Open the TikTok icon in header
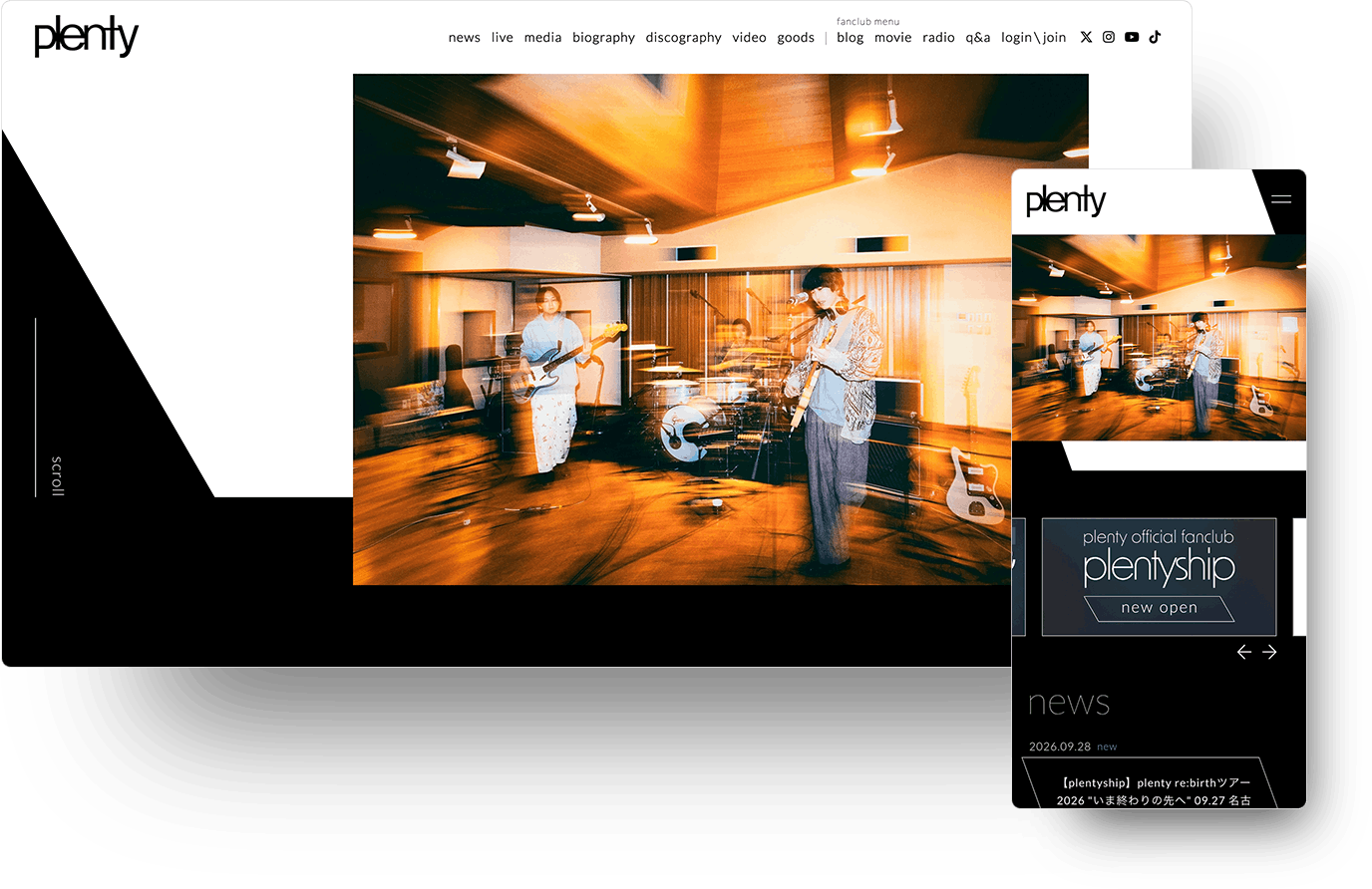The width and height of the screenshot is (1372, 889). pyautogui.click(x=1155, y=37)
